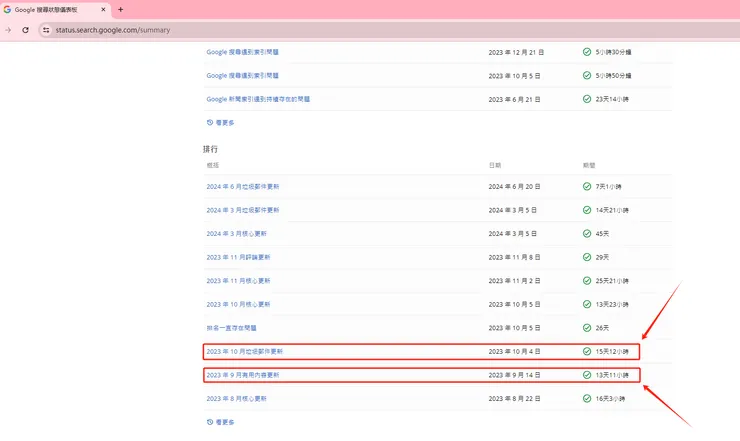Click the date 2023 年 10 月 4 日
The image size is (740, 441).
tap(514, 351)
